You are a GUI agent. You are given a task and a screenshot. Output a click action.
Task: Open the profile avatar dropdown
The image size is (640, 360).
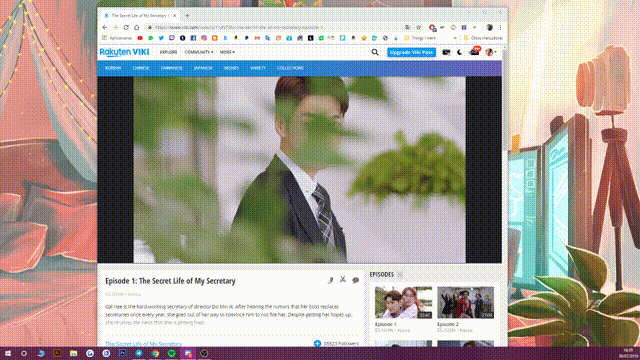coord(491,52)
